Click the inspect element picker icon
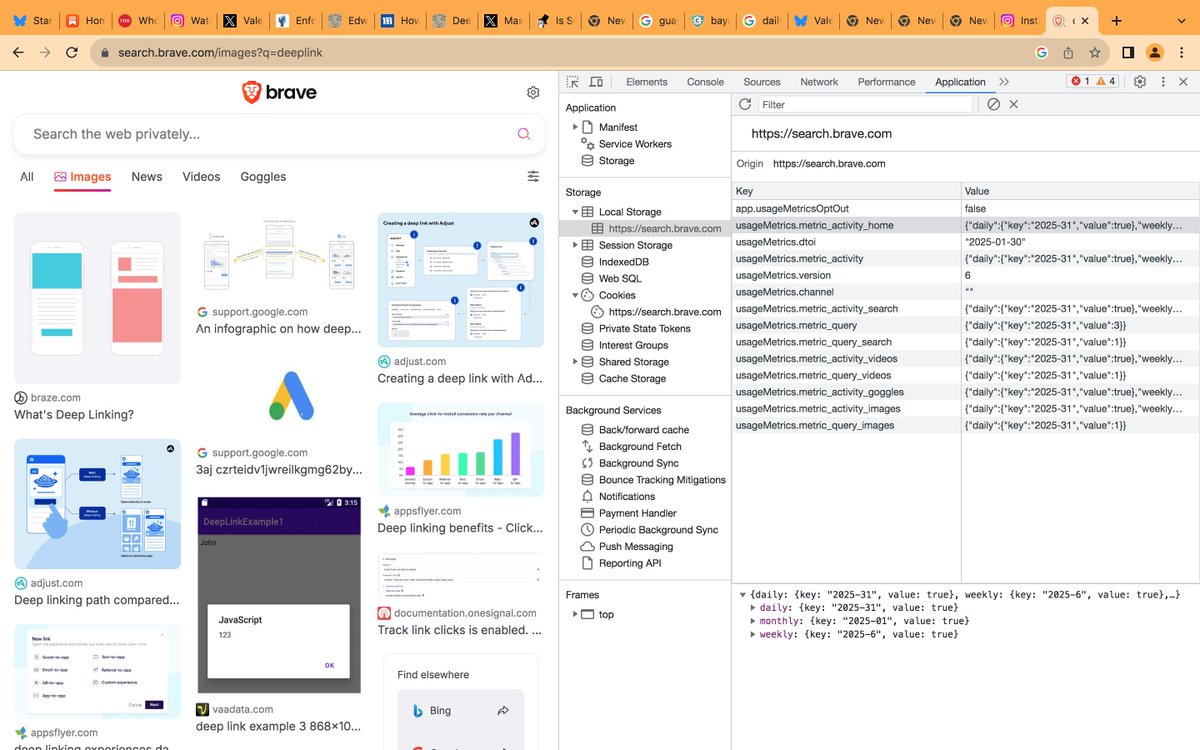1200x750 pixels. (x=572, y=82)
